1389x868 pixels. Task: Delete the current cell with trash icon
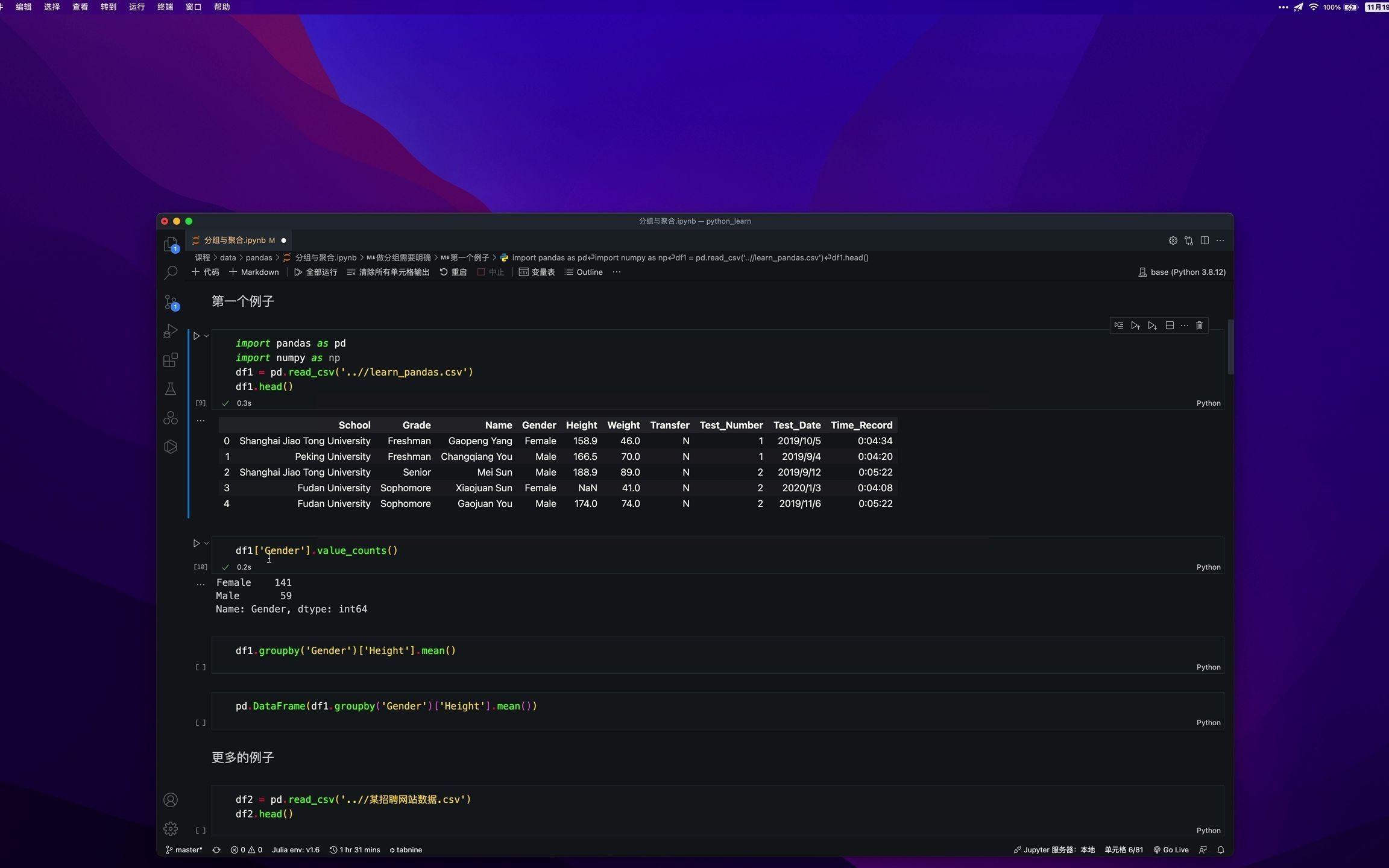[x=1199, y=325]
